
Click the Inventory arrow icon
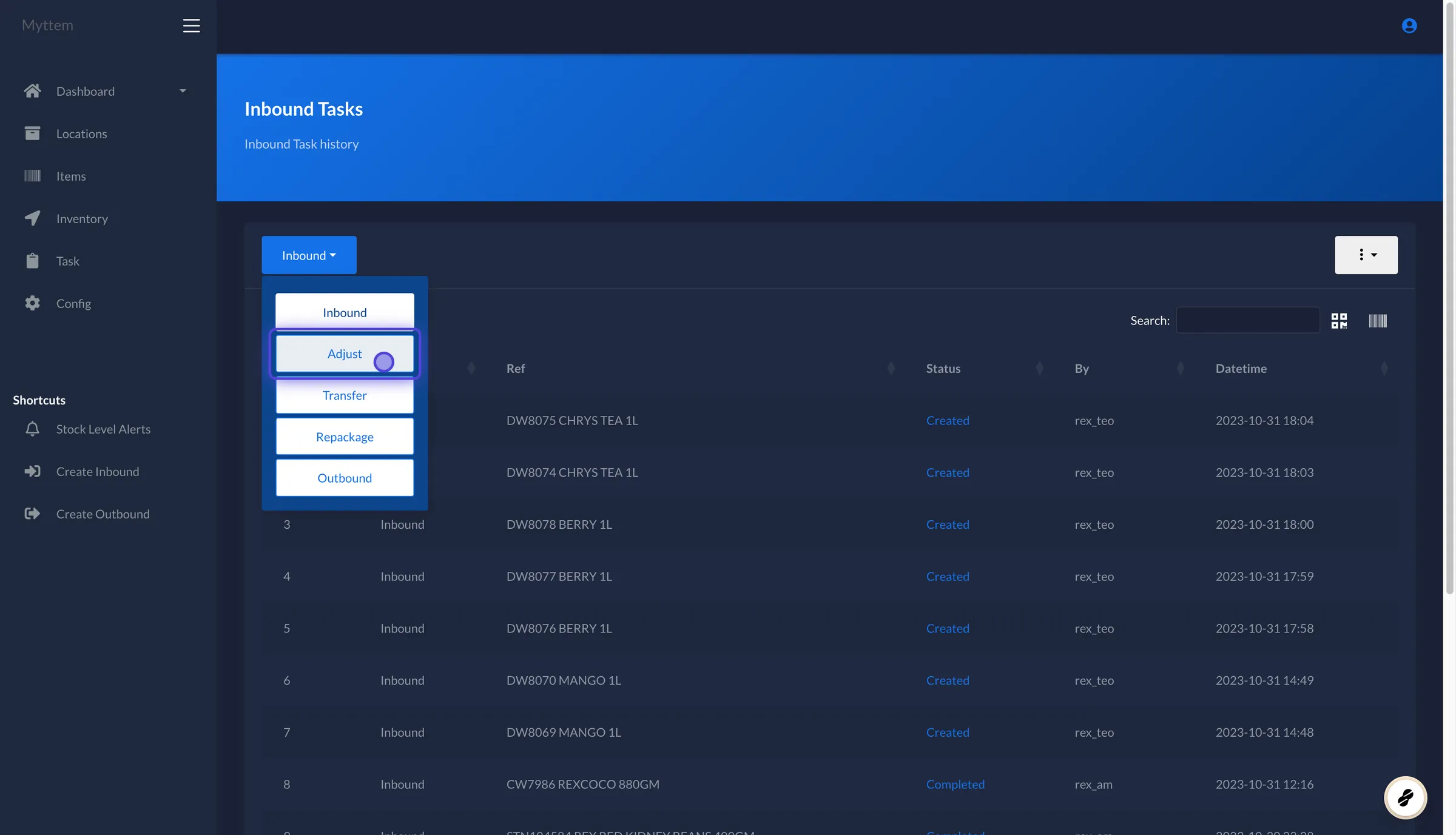point(32,218)
